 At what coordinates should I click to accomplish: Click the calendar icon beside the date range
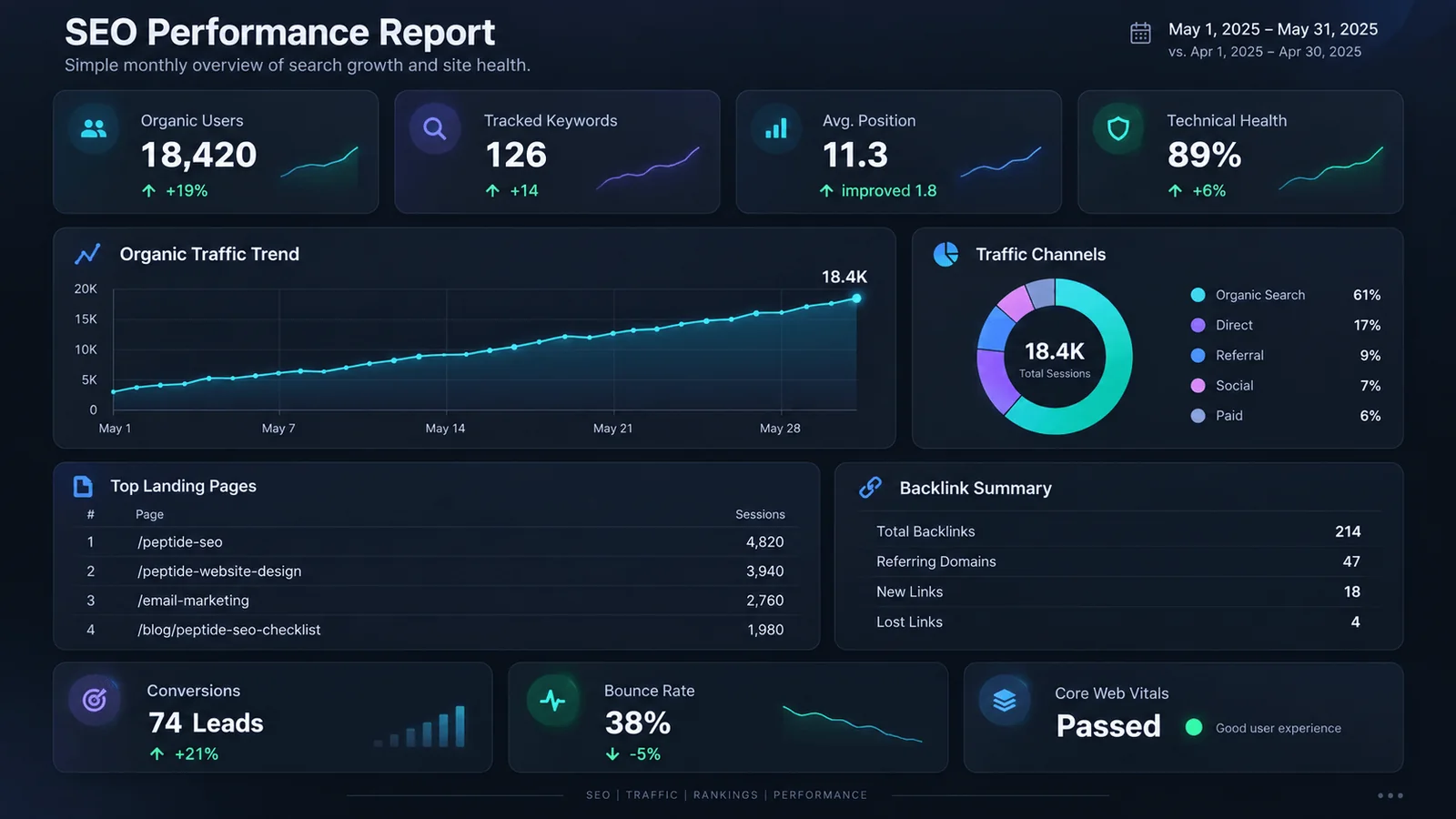(x=1140, y=34)
